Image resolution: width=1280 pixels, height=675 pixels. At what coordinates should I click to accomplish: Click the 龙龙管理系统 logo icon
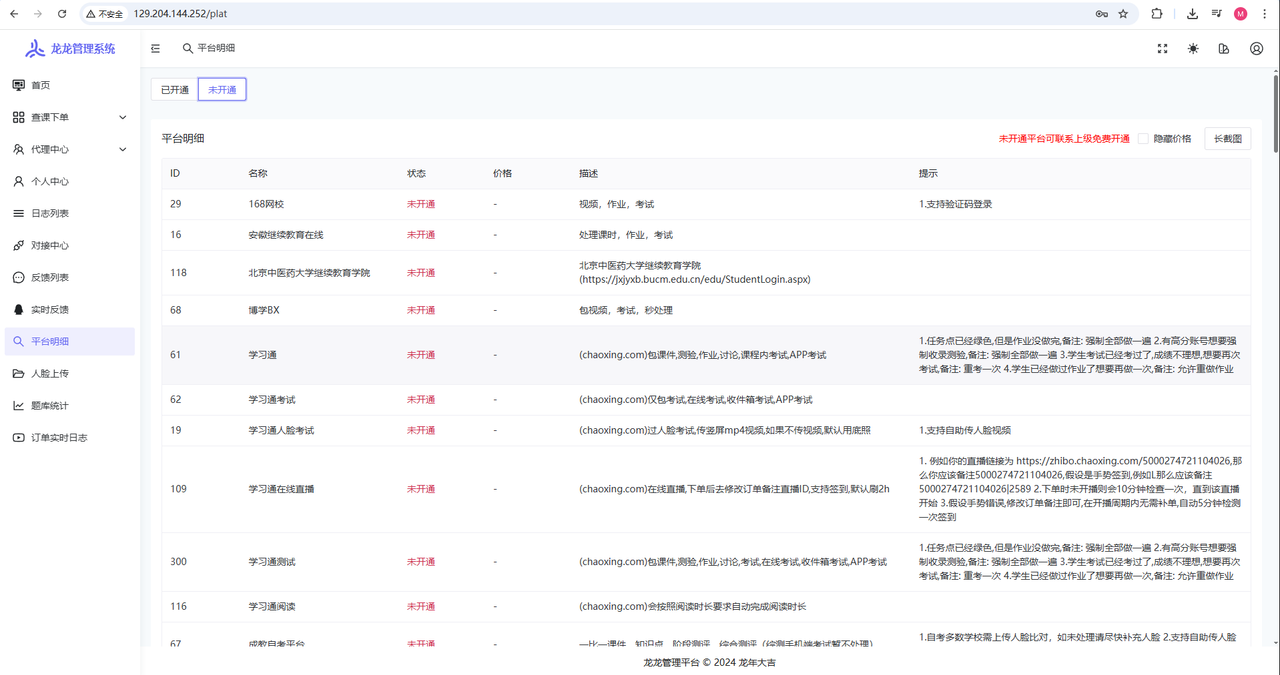(35, 48)
